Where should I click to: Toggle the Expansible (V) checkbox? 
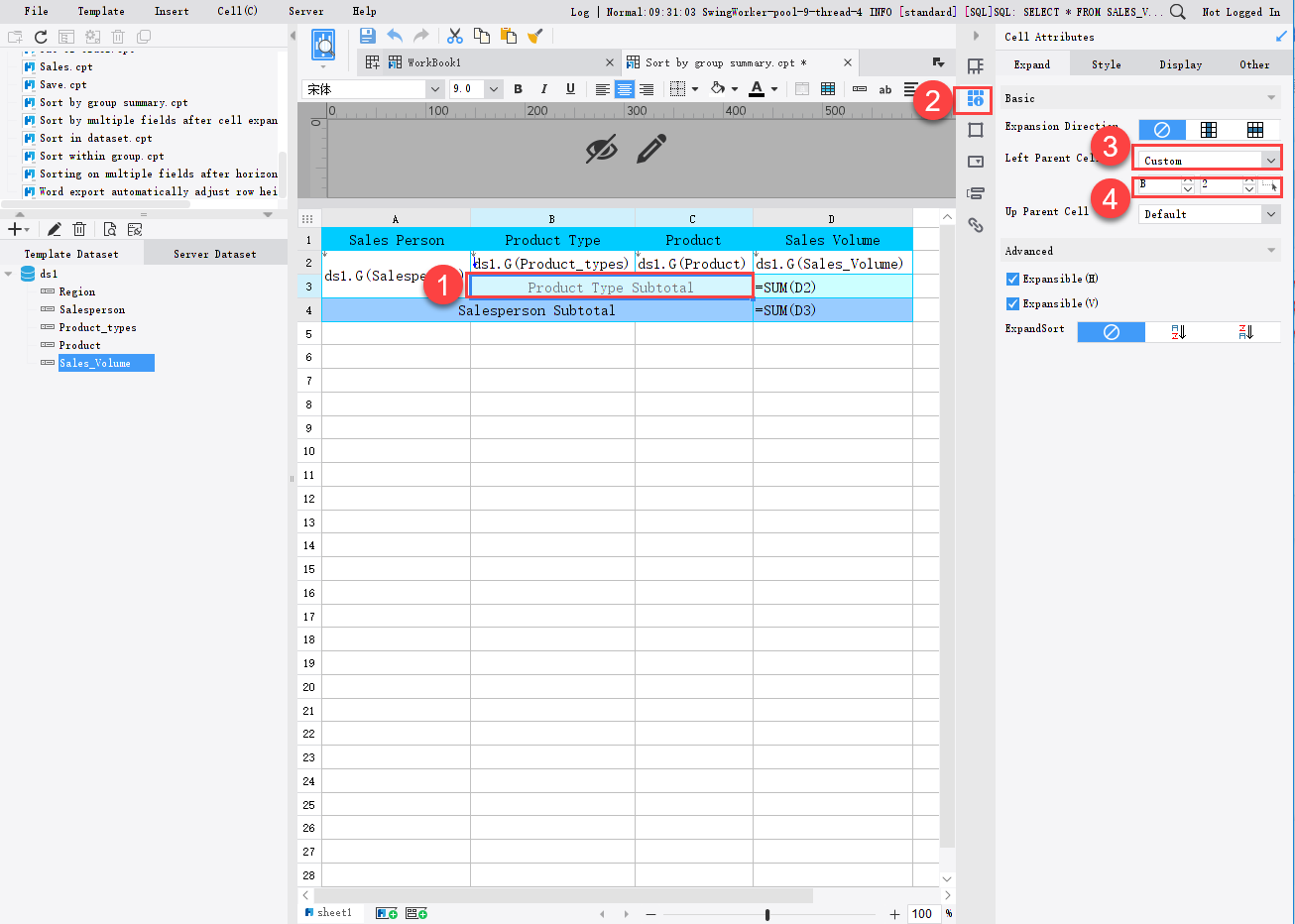[1012, 304]
